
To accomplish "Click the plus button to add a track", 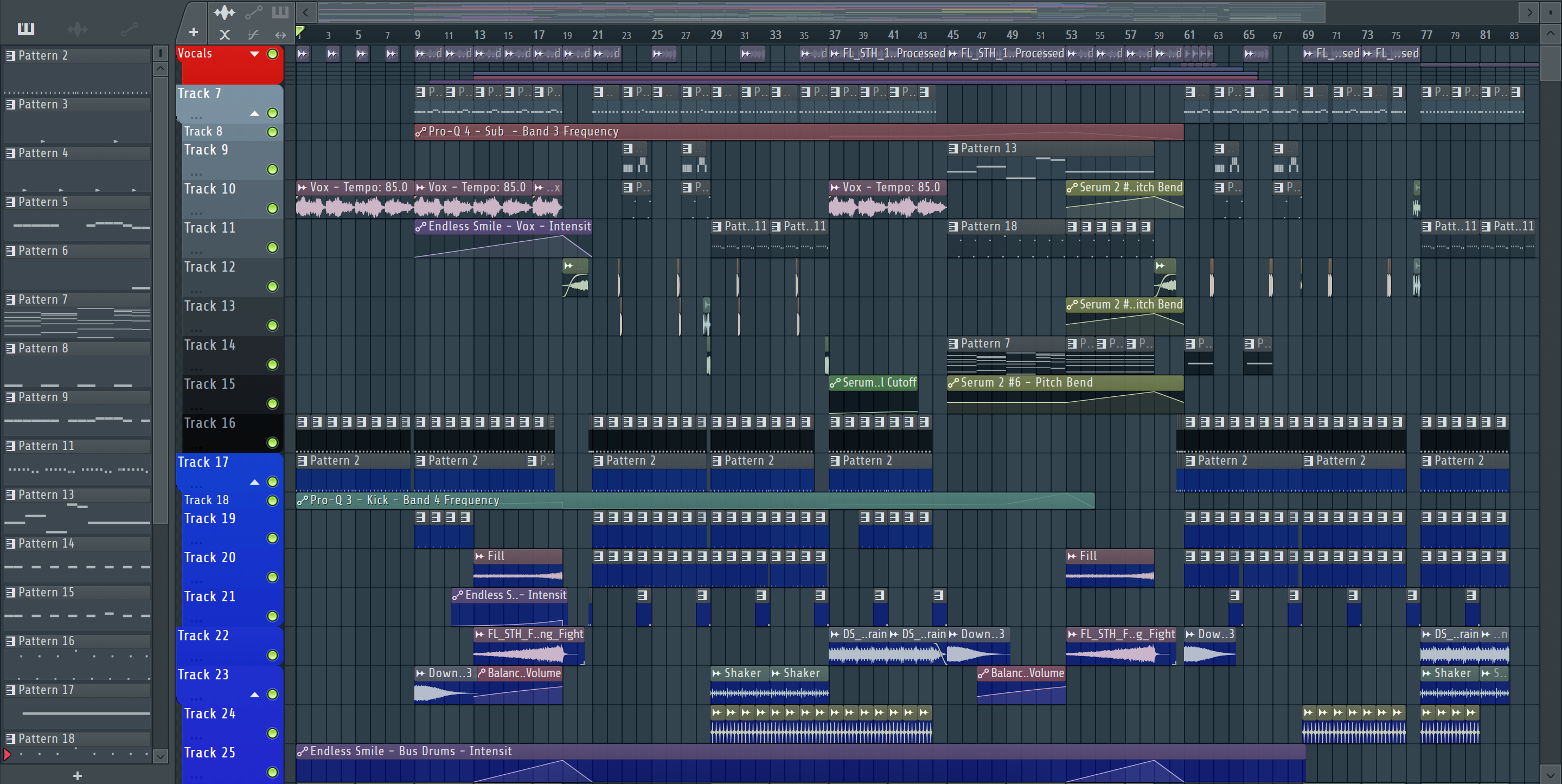I will [x=194, y=32].
